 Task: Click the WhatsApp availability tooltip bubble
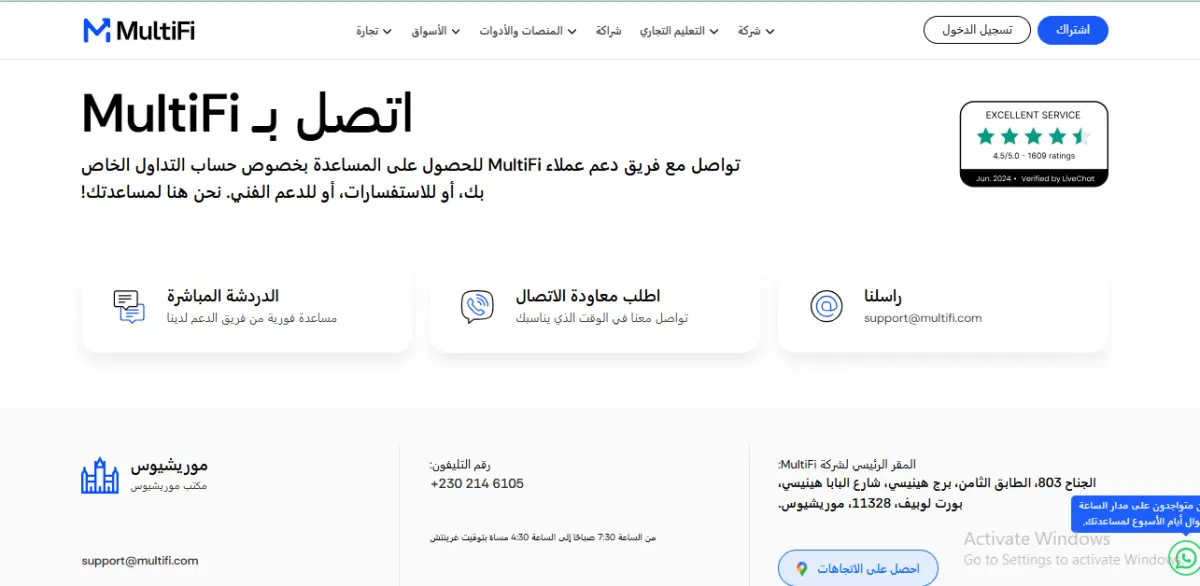pos(1135,514)
